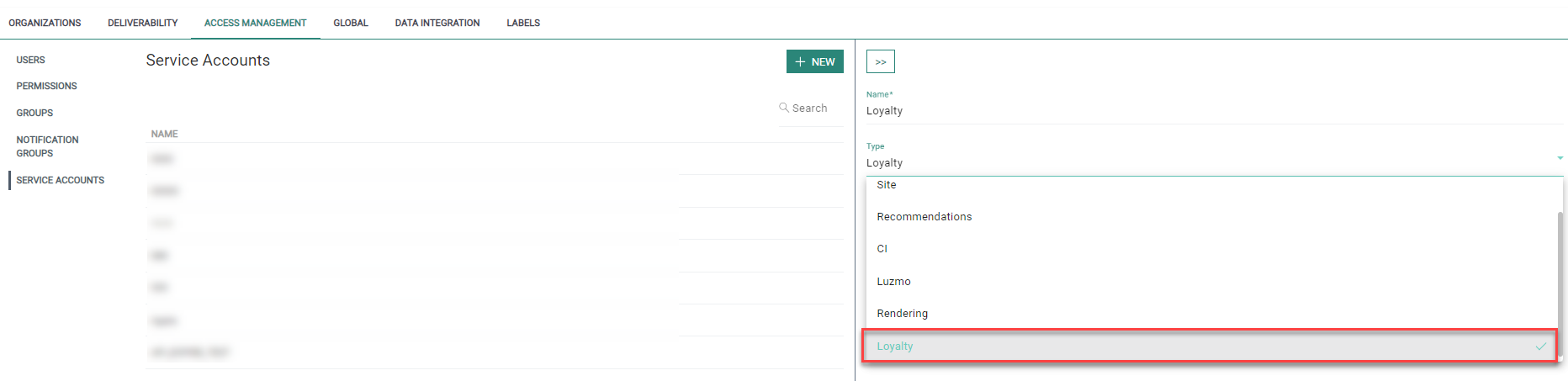Click the checkmark beside Loyalty option
Screen dimensions: 1568x381
point(1540,347)
